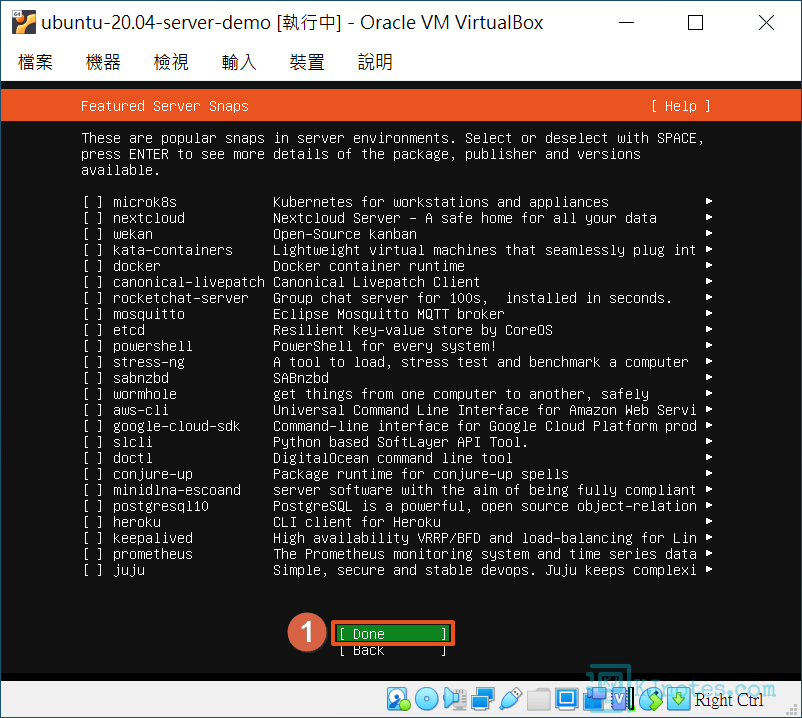Open the 裝置 (Devices) menu

(x=307, y=62)
